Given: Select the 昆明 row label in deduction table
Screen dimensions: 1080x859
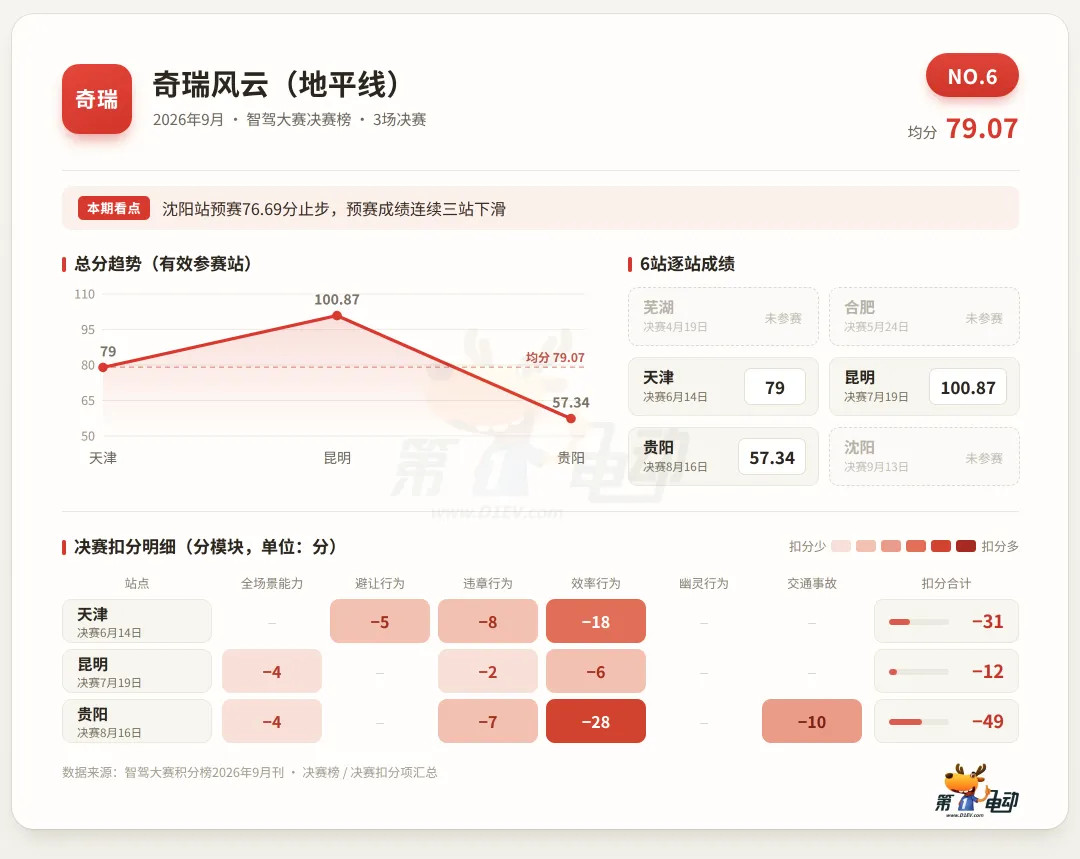Looking at the screenshot, I should click(136, 671).
